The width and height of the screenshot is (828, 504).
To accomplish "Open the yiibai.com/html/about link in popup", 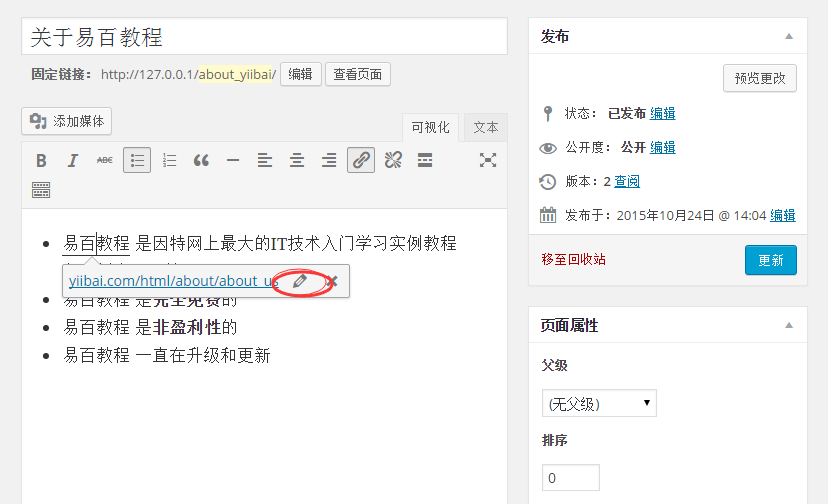I will tap(174, 281).
